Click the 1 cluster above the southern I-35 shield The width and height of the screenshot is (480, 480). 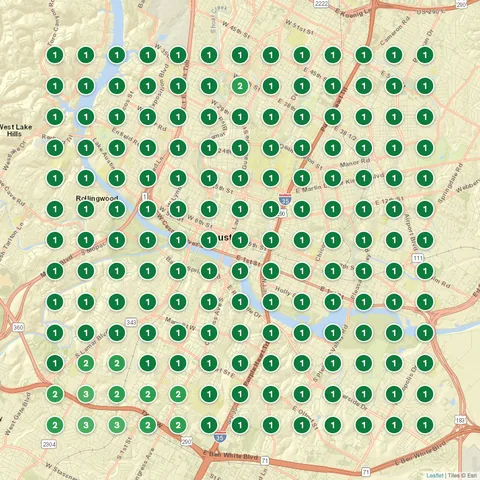pos(209,425)
